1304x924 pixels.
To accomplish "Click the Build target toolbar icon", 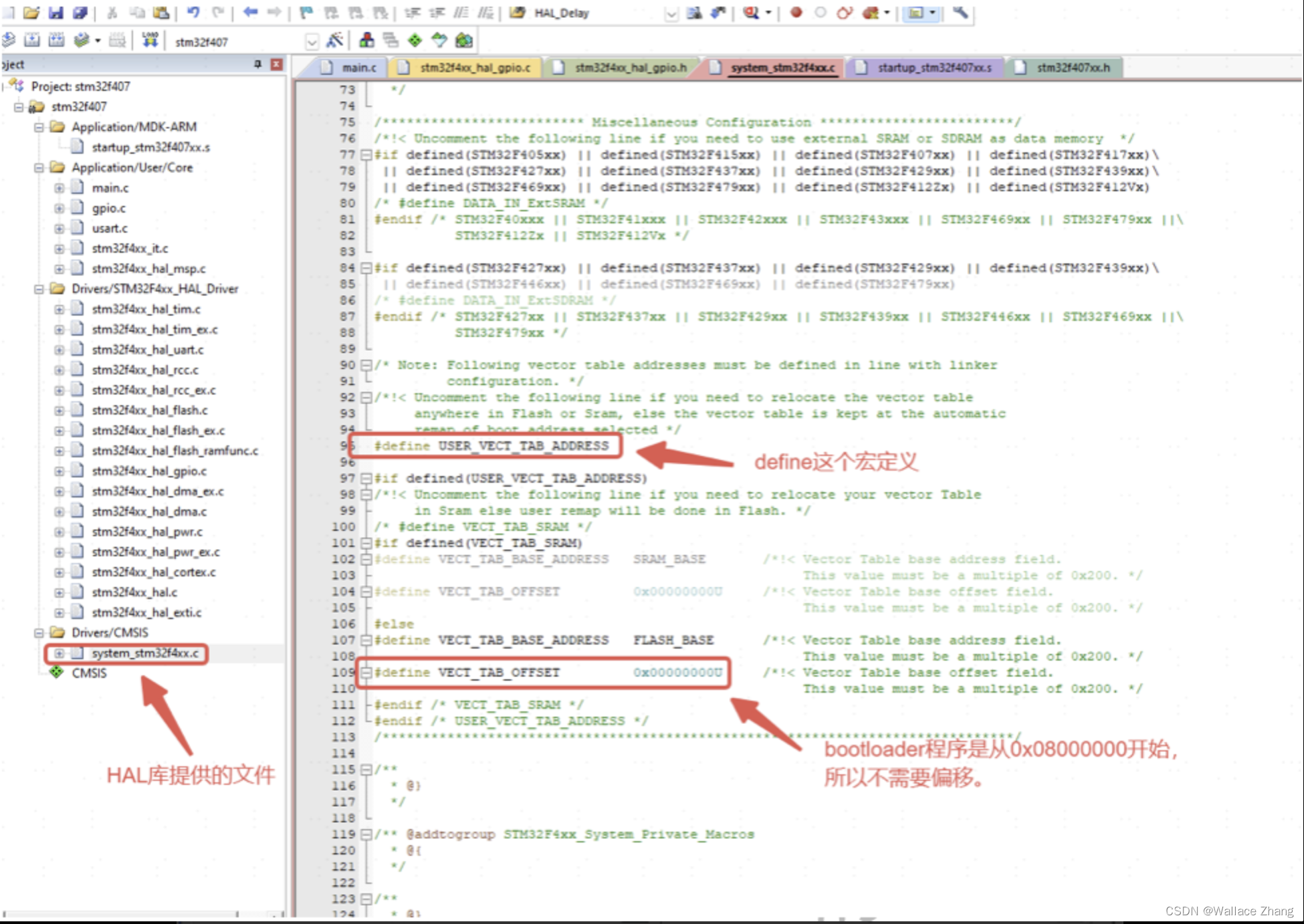I will point(32,41).
